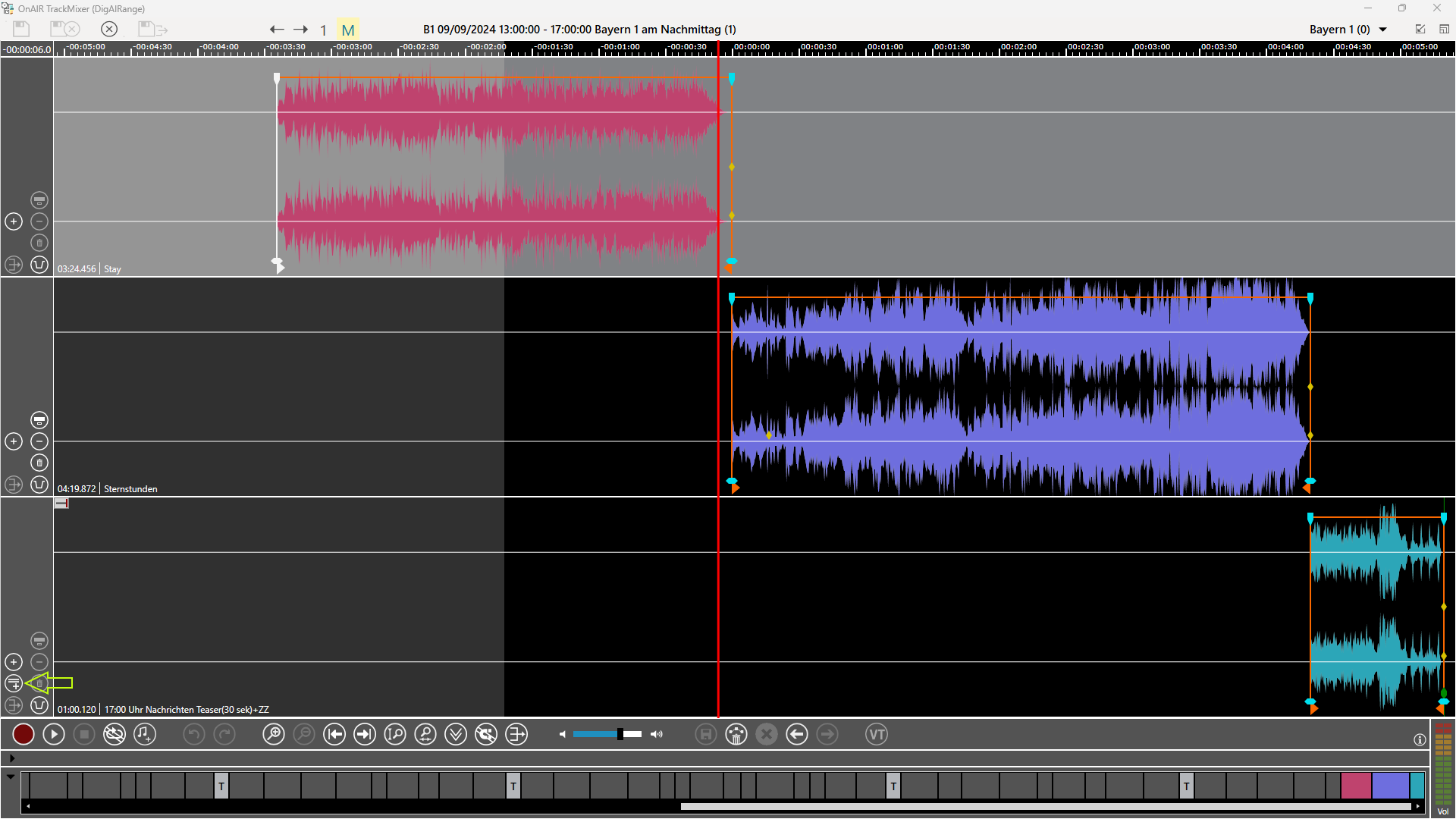Click the previous element left arrow

tap(277, 30)
